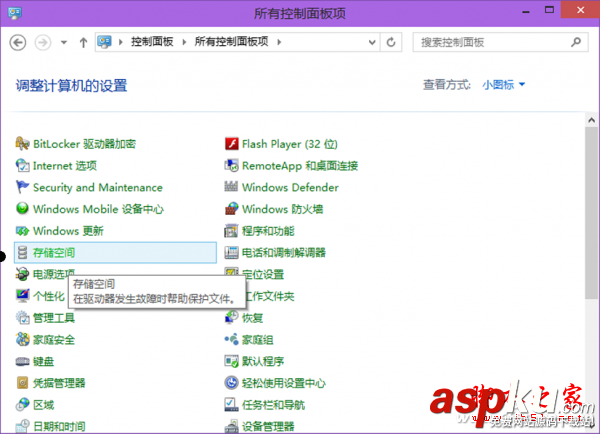Click the Power Options (电源选项) icon
The height and width of the screenshot is (434, 600).
coord(23,274)
